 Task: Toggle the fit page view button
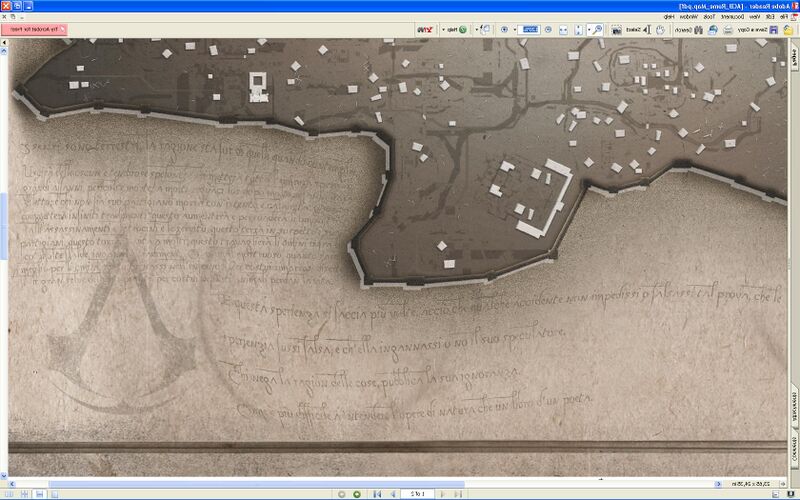click(x=579, y=30)
